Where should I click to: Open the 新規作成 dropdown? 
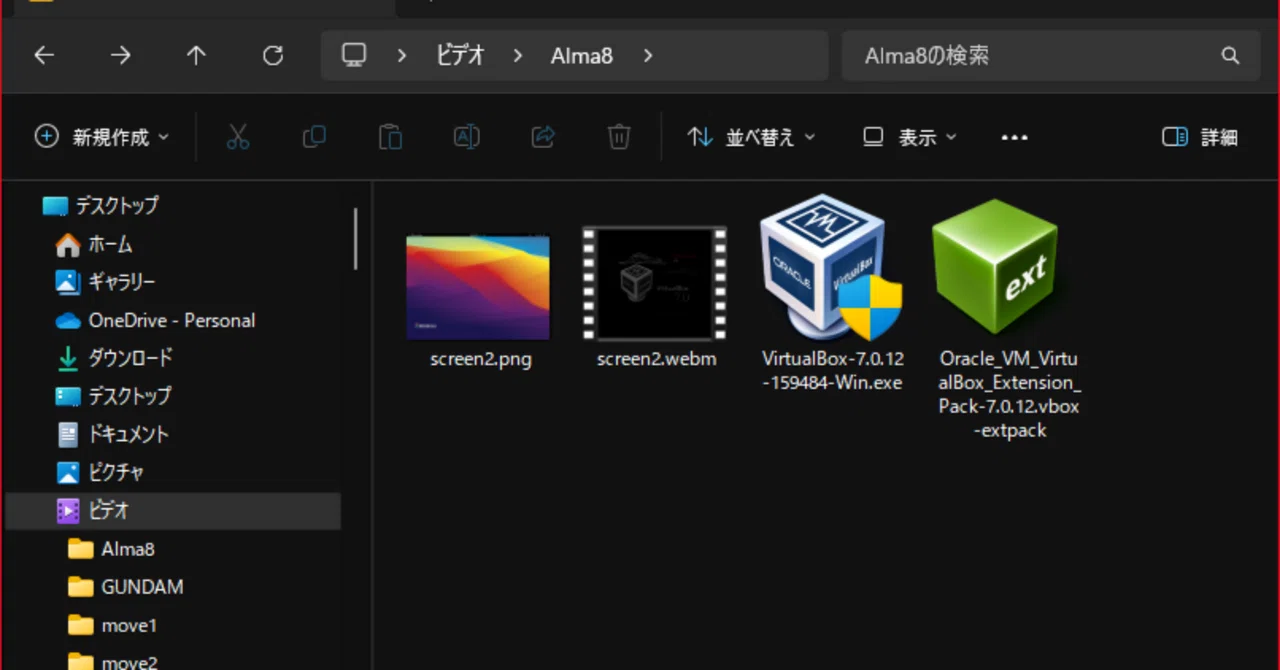pyautogui.click(x=102, y=137)
